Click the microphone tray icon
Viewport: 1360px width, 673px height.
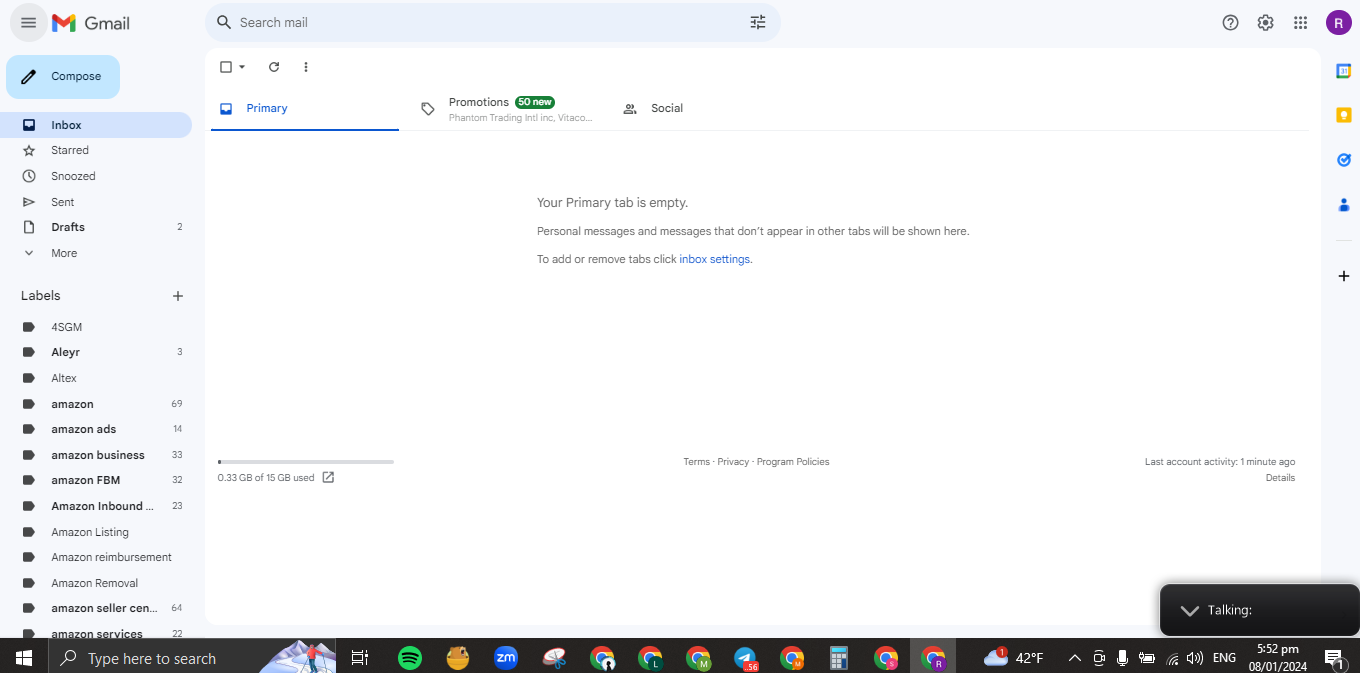click(x=1122, y=658)
